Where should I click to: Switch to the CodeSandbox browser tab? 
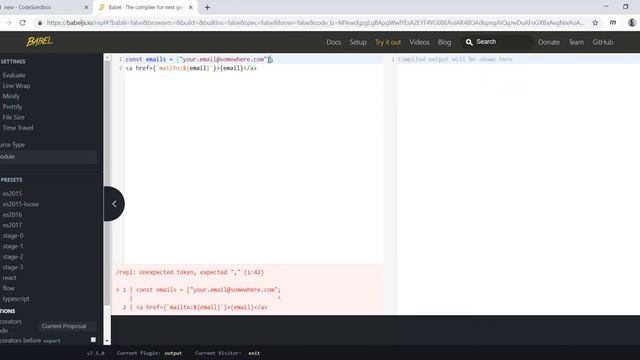click(44, 7)
